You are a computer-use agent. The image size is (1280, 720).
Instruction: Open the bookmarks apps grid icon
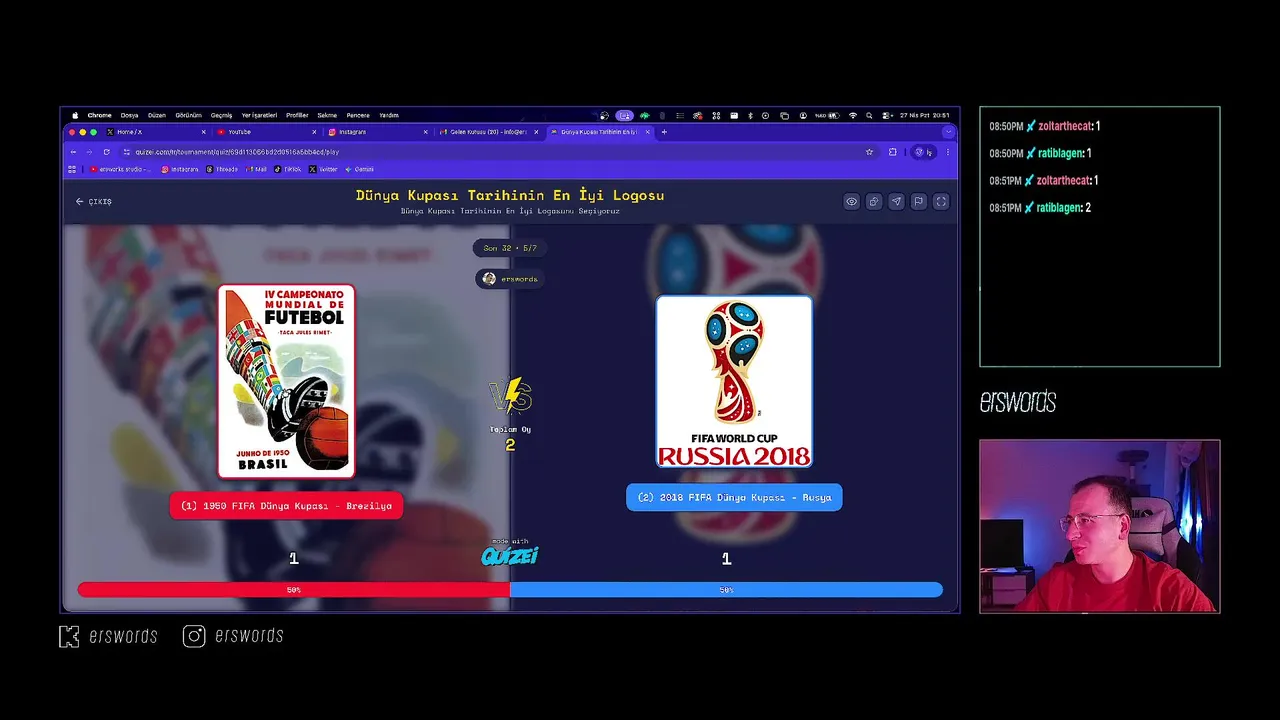[72, 169]
